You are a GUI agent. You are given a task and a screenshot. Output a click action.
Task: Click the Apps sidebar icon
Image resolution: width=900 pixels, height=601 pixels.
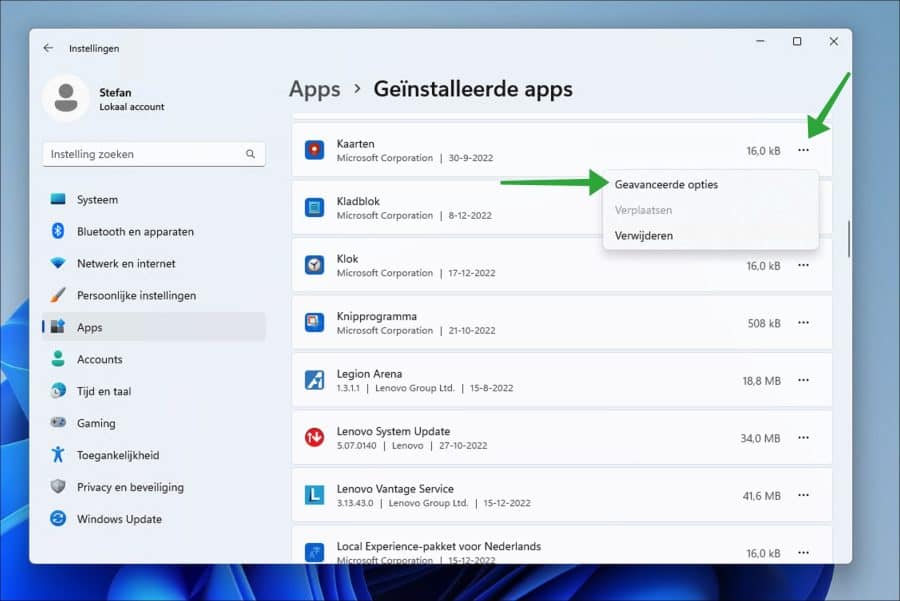pyautogui.click(x=58, y=327)
